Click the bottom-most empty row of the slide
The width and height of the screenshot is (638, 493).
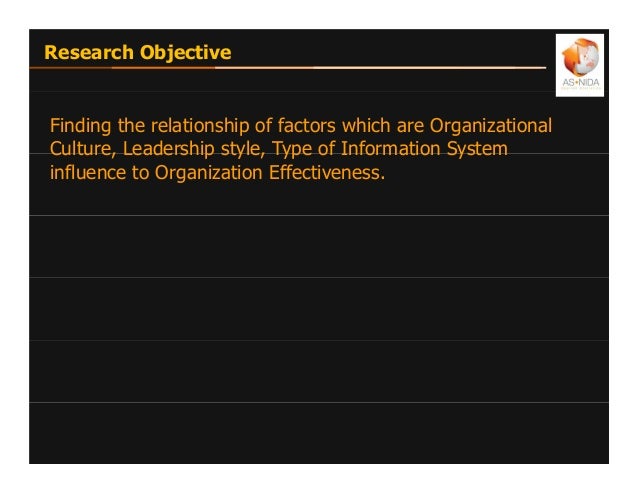[x=318, y=432]
